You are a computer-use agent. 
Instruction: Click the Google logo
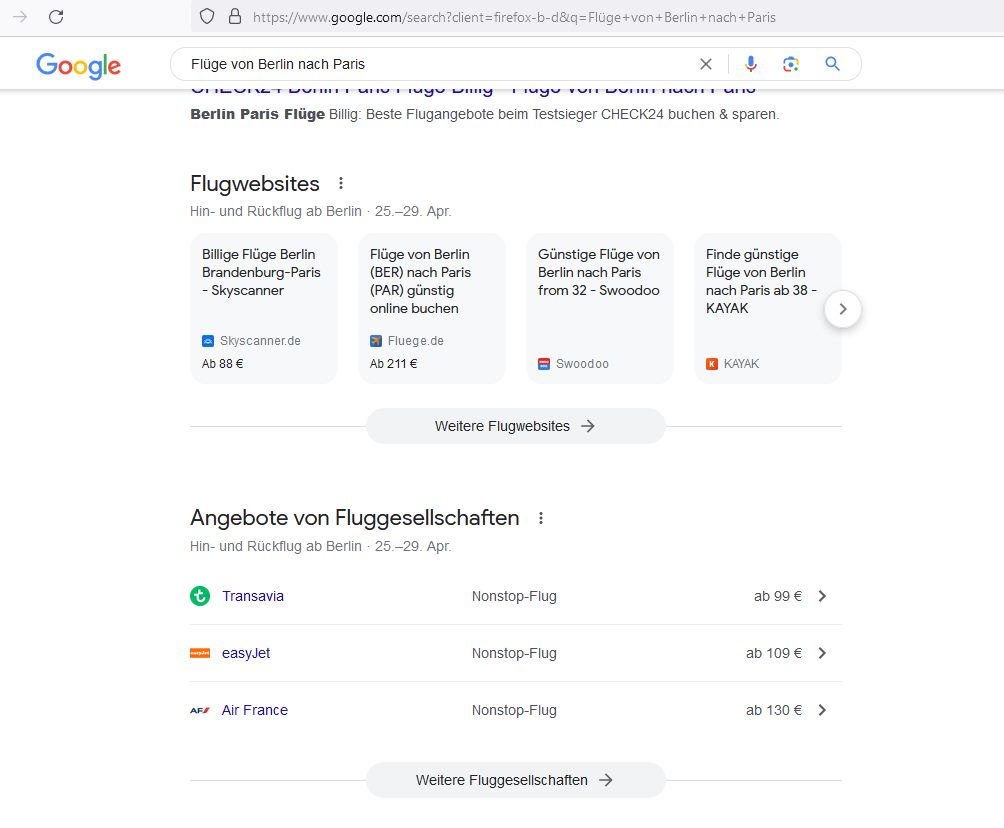click(x=78, y=65)
